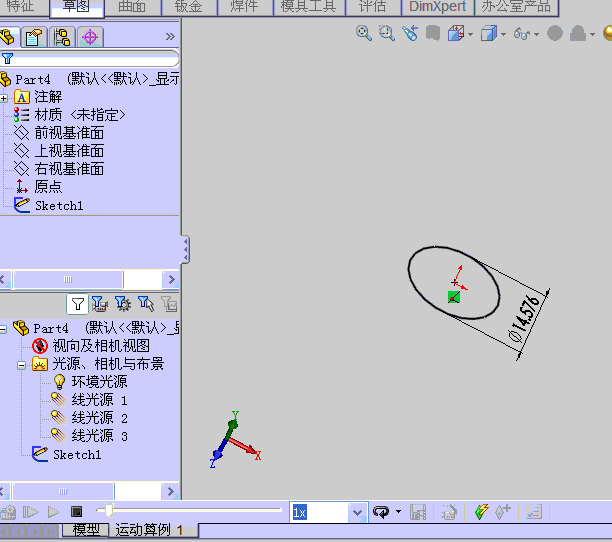Click the Previous View icon
The width and height of the screenshot is (612, 542).
(x=410, y=33)
